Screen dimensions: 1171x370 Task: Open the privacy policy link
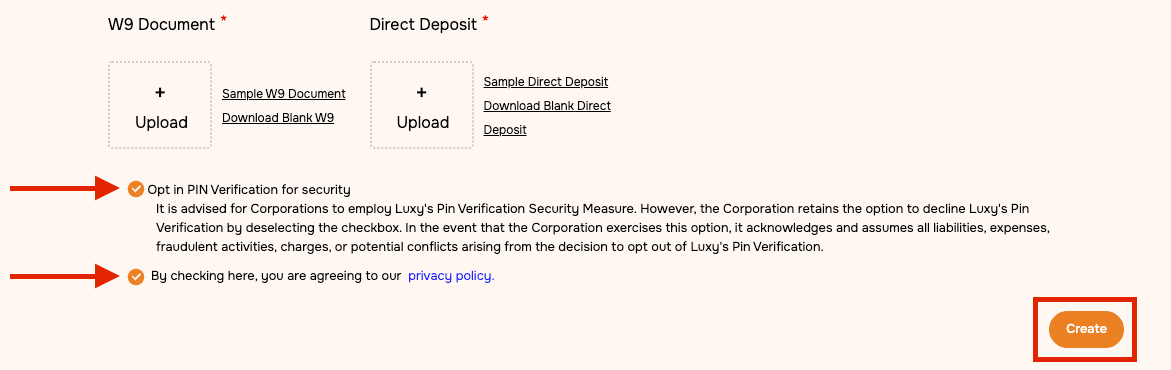(x=451, y=276)
